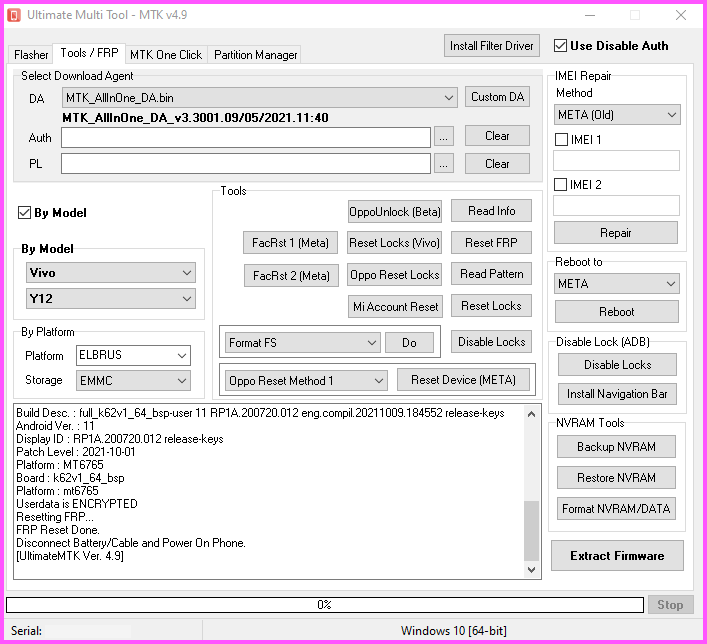
Task: Expand the Y12 model dropdown
Action: click(111, 299)
